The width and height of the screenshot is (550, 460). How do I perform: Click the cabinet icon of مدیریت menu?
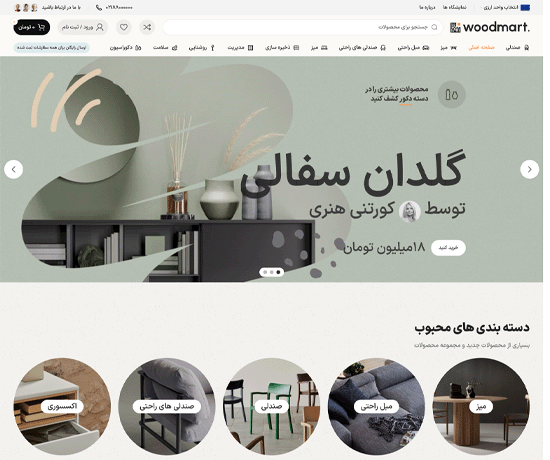[x=250, y=47]
